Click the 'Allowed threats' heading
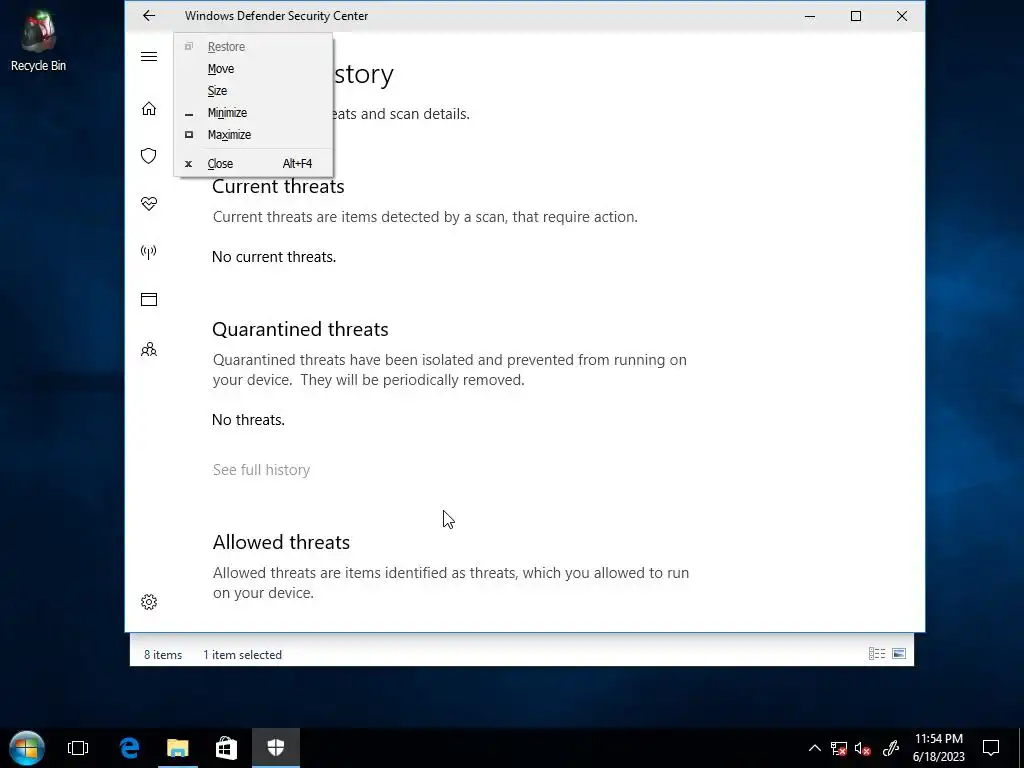Screen dimensions: 1024x768 [281, 542]
